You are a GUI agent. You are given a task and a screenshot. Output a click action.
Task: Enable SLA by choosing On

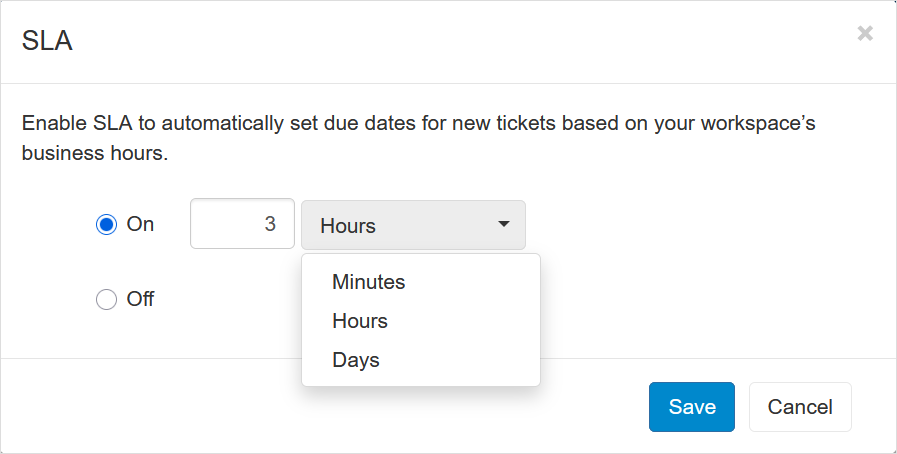coord(106,225)
